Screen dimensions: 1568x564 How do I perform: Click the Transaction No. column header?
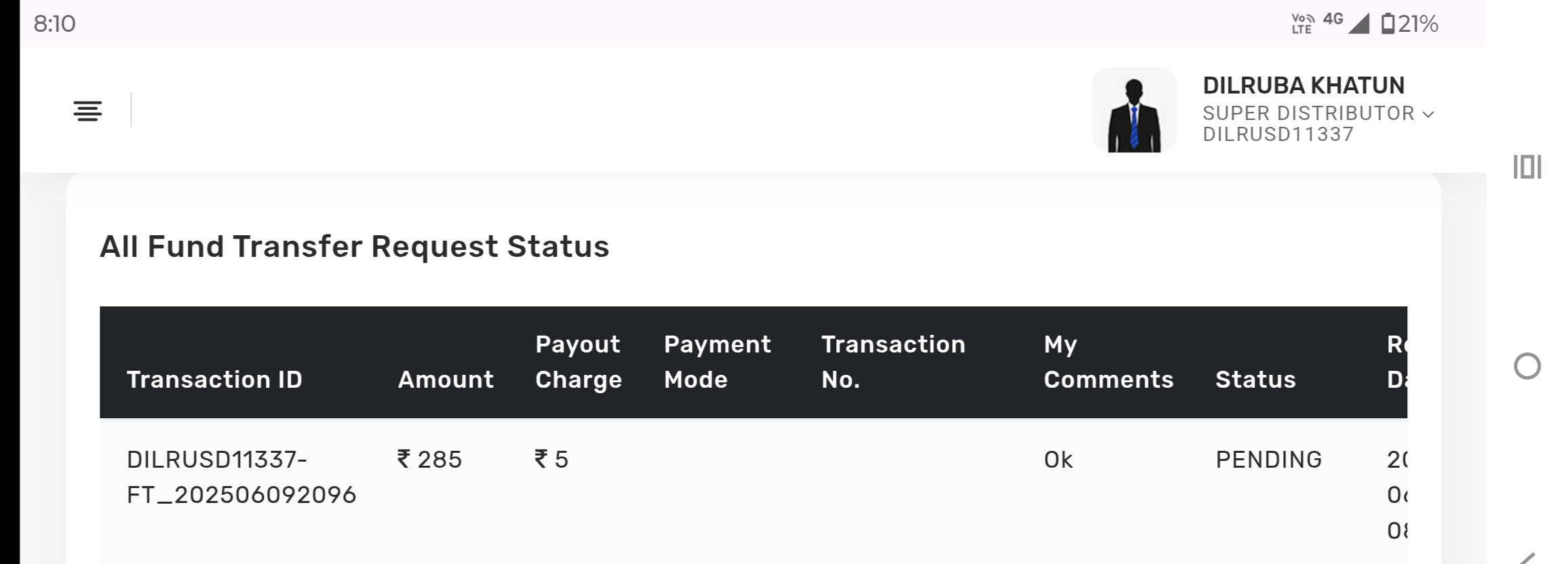pos(893,362)
